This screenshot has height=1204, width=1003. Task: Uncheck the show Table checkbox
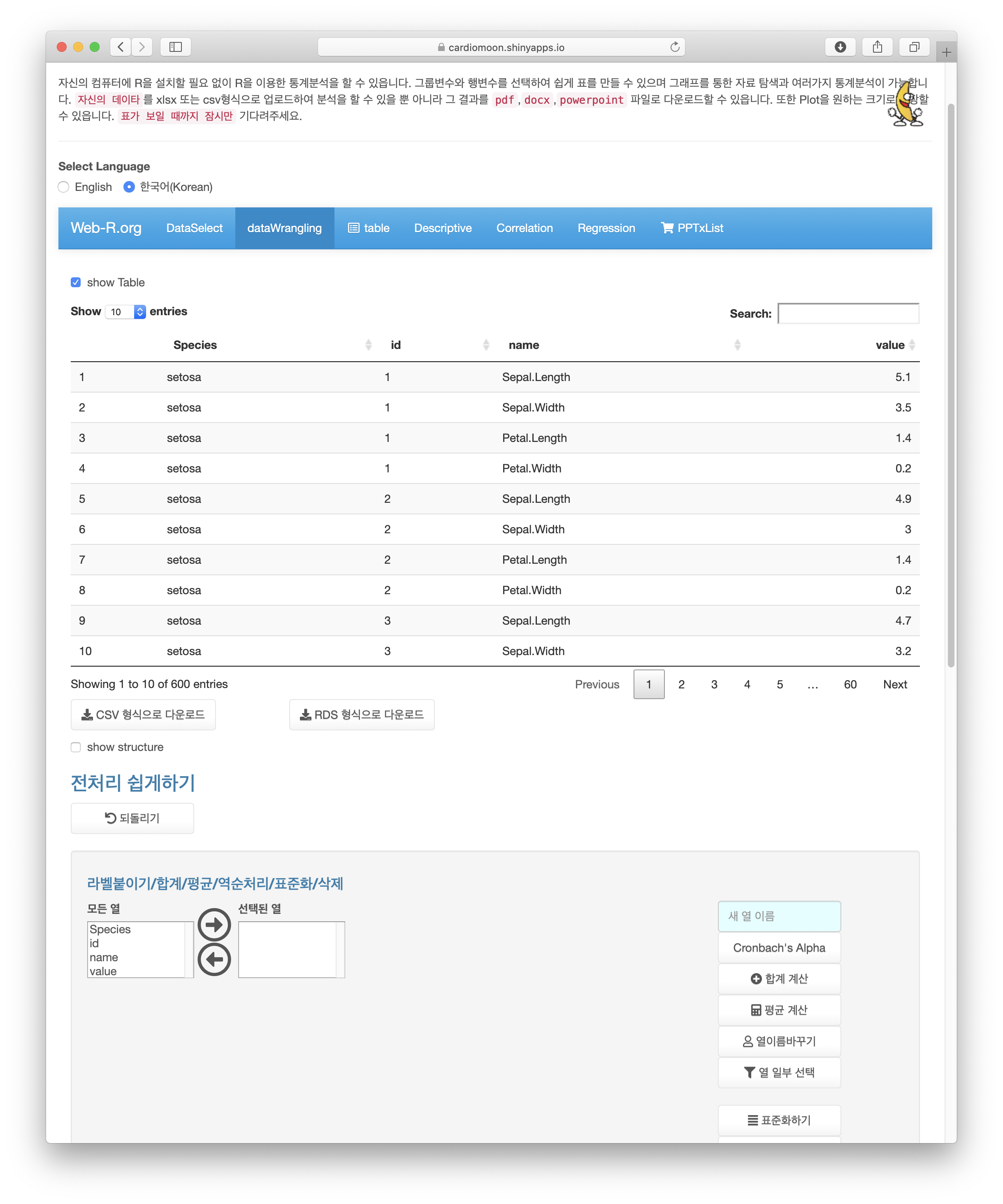pyautogui.click(x=76, y=283)
